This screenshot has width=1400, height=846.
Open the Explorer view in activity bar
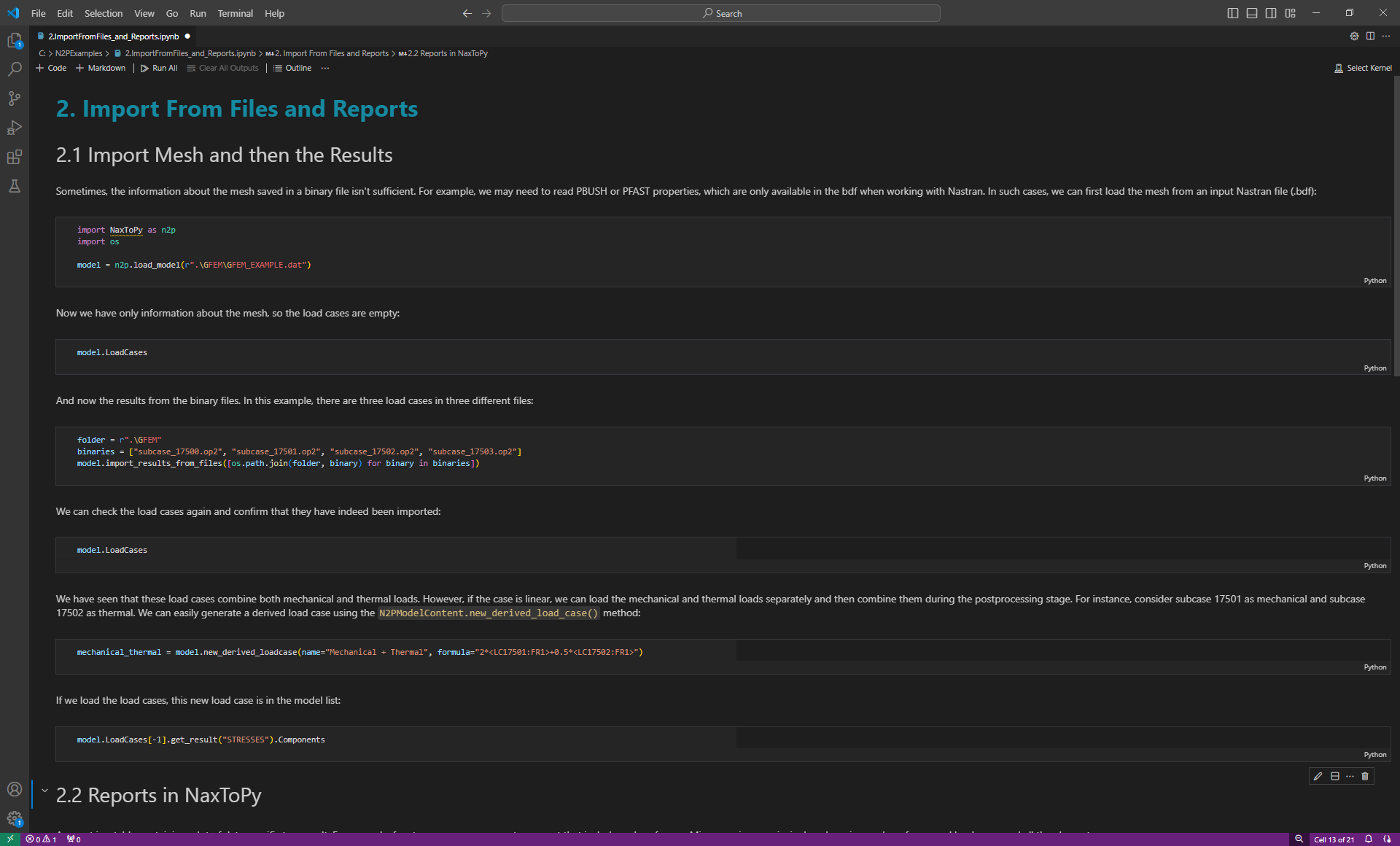click(x=15, y=41)
